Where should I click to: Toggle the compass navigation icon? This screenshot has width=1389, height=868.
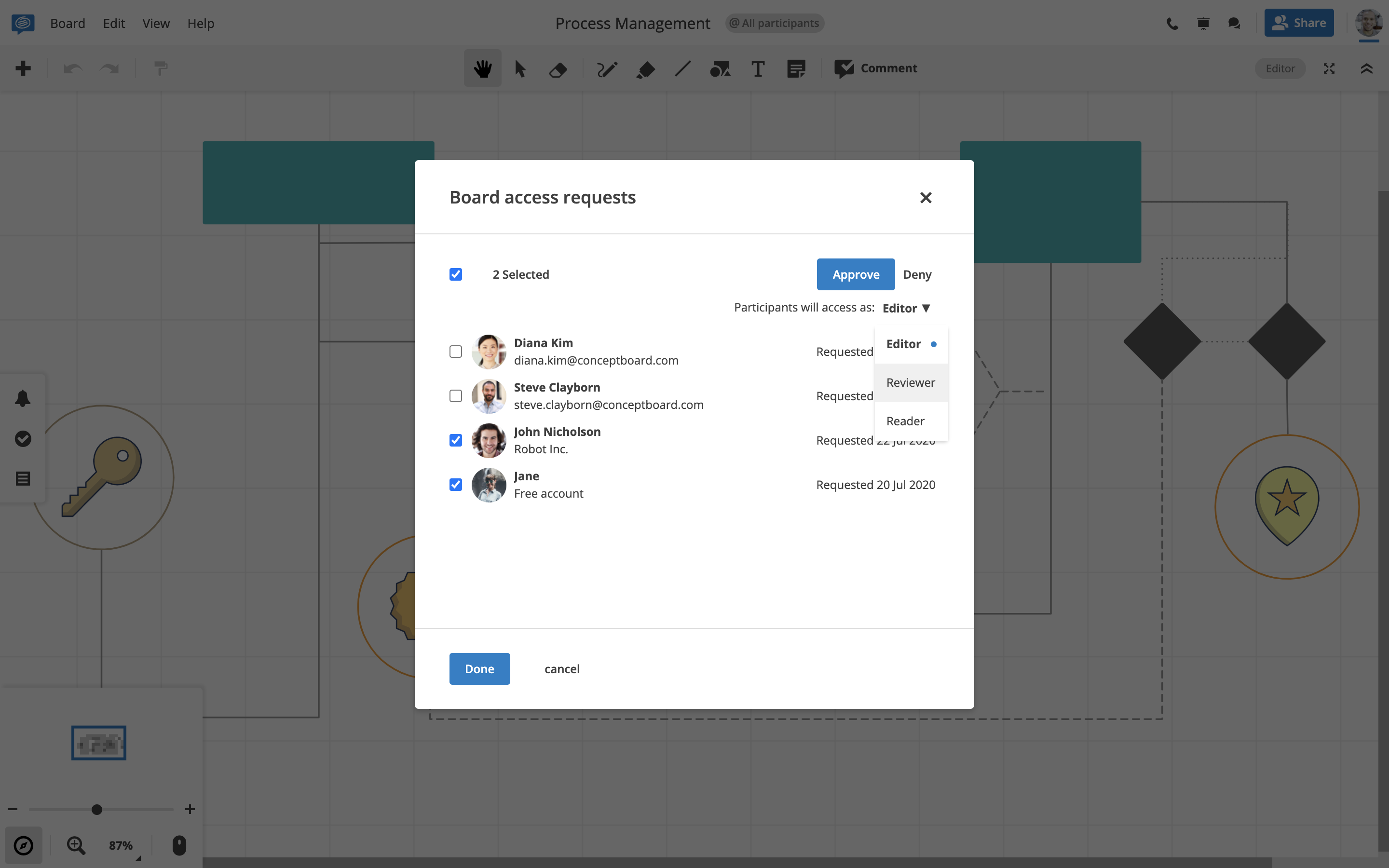pos(24,845)
